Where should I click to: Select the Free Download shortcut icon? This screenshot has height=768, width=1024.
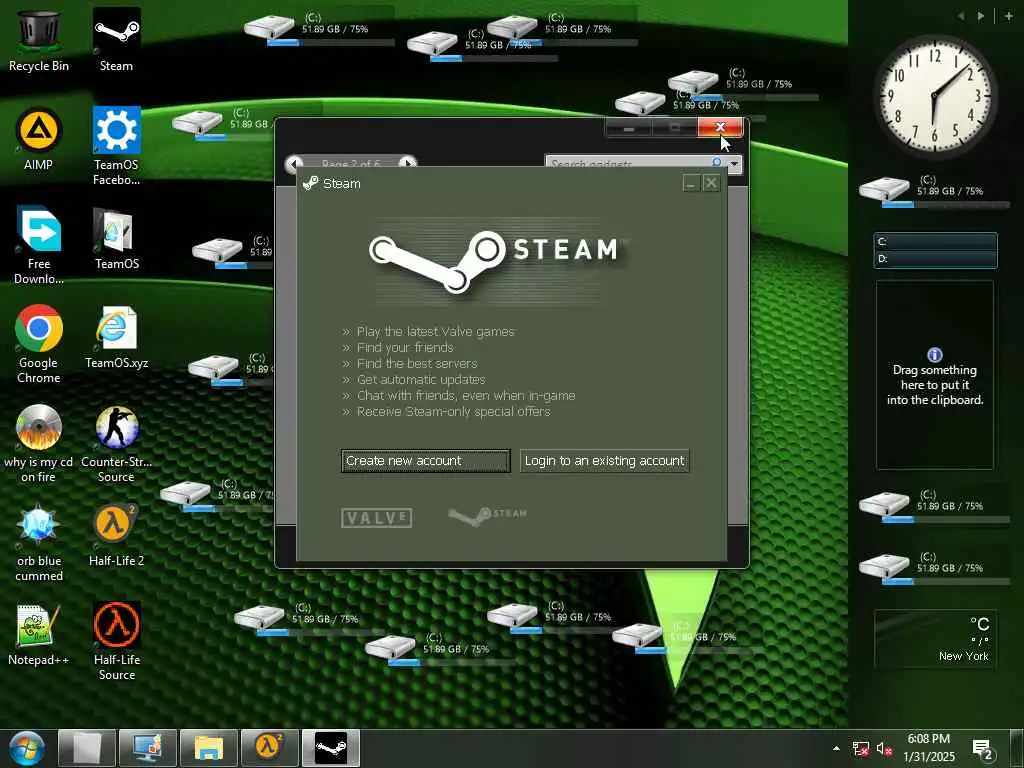(39, 245)
